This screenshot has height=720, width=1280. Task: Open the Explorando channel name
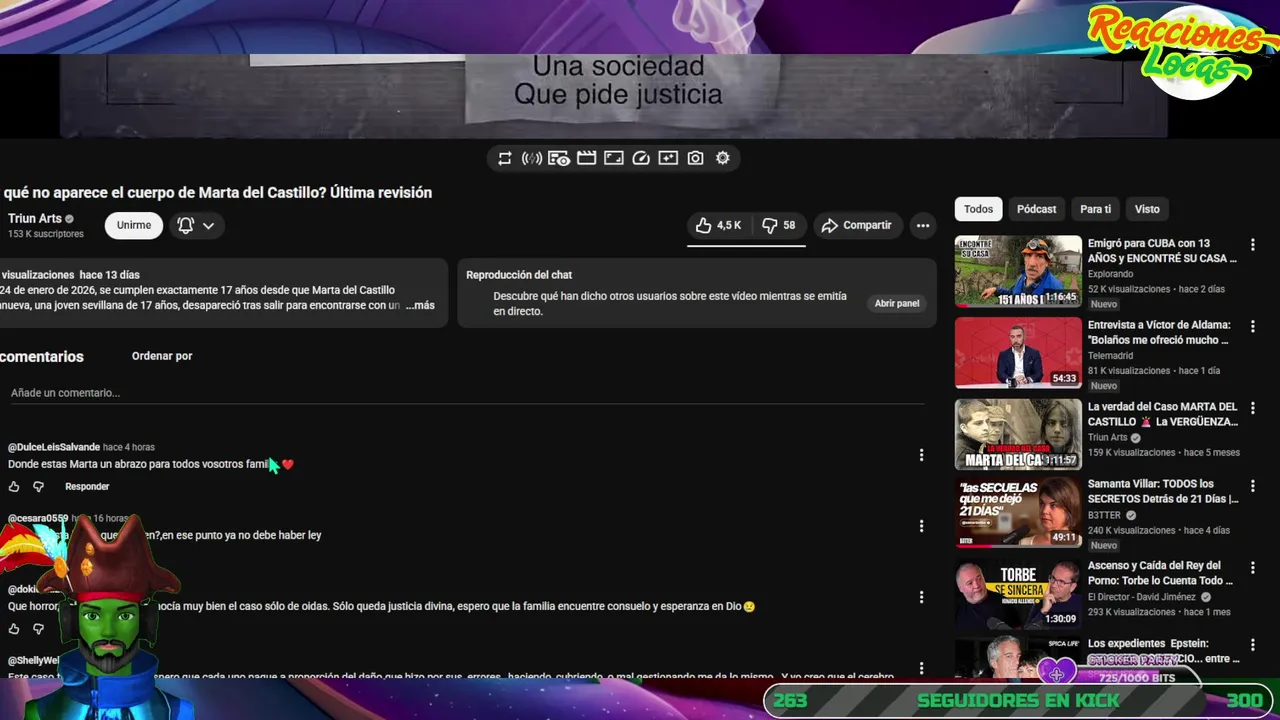click(1110, 274)
